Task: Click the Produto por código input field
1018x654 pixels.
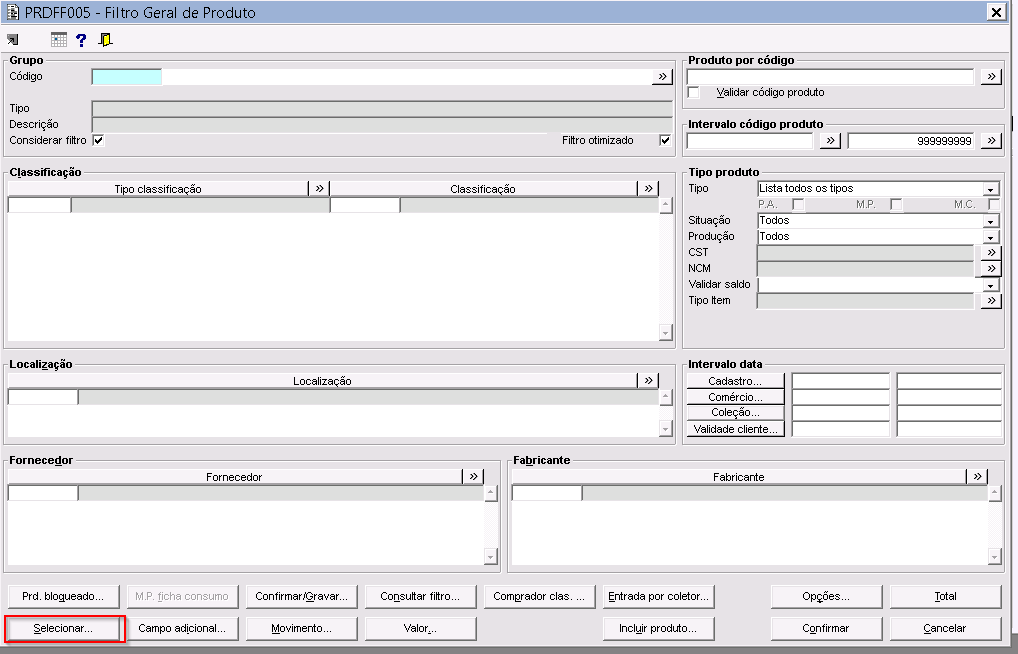Action: pyautogui.click(x=830, y=77)
